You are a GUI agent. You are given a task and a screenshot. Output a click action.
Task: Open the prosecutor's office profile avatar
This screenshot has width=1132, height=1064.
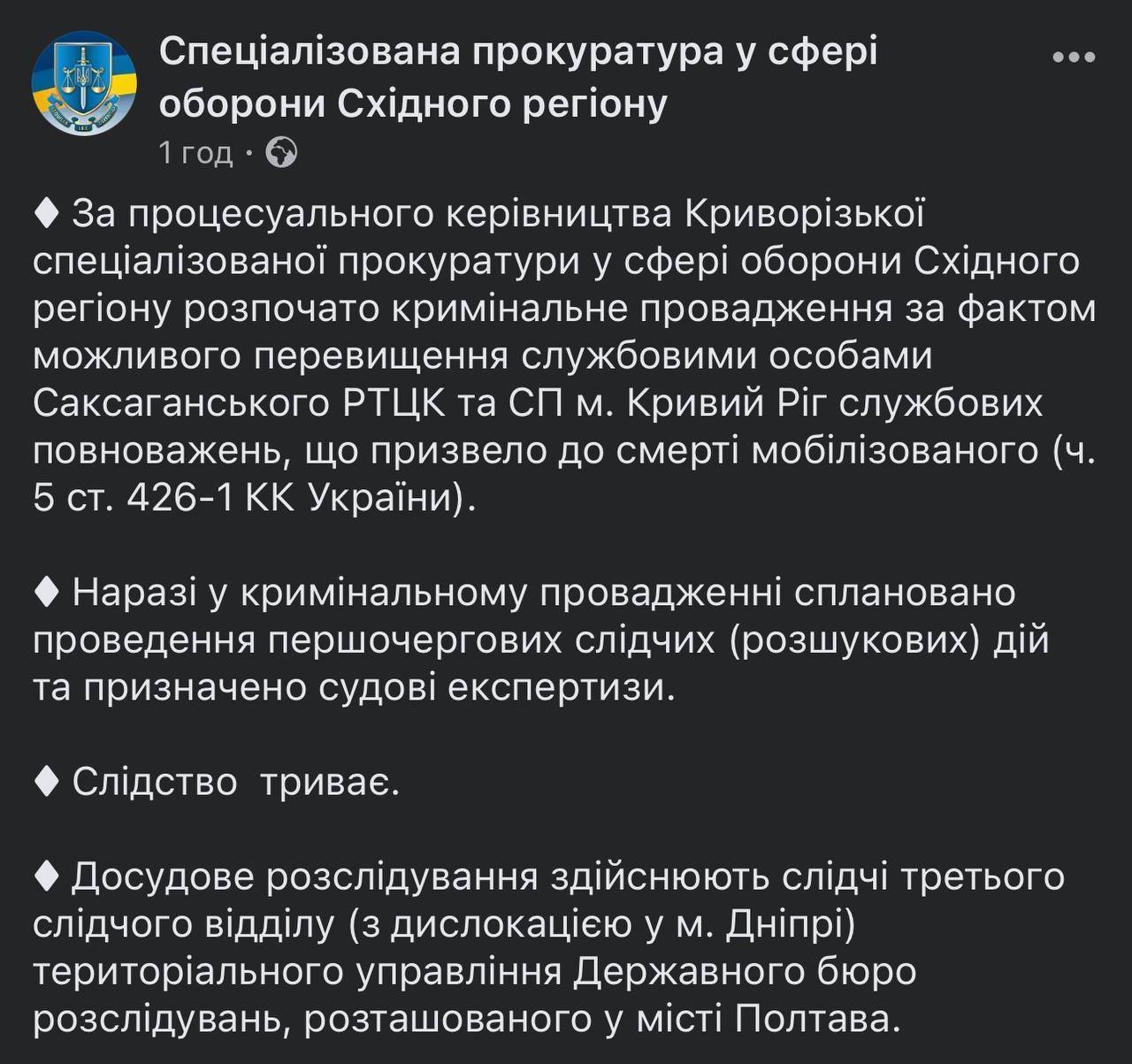pos(85,81)
